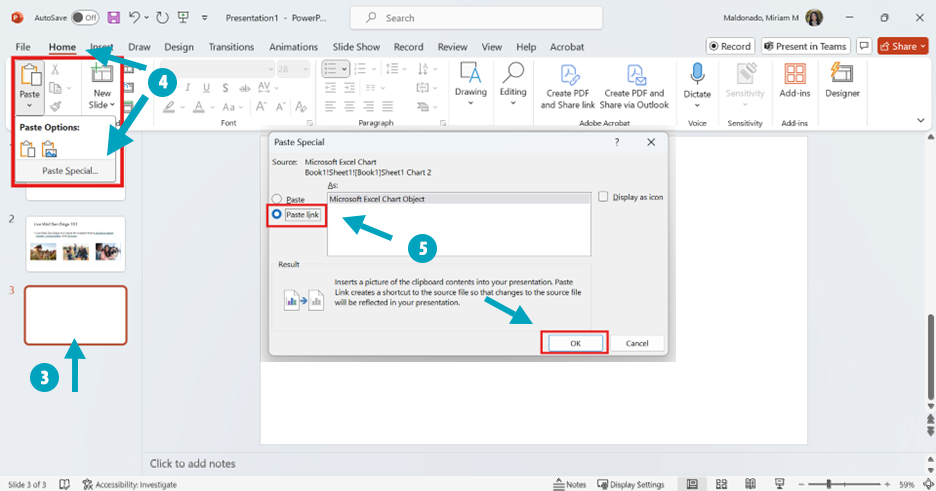Click Create PDF and Share via Outlook

click(x=635, y=87)
